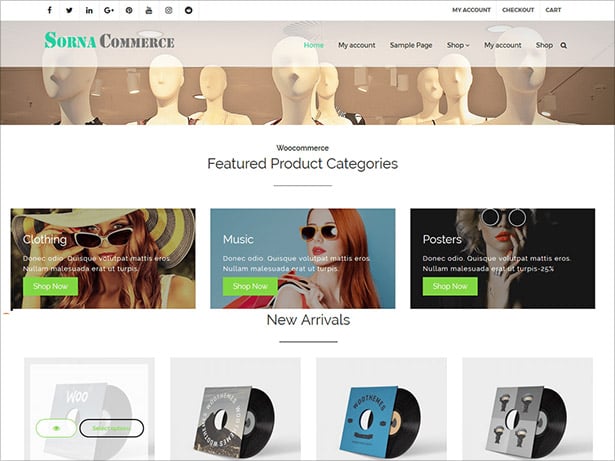Go to the Home menu item
Image resolution: width=615 pixels, height=461 pixels.
point(314,45)
